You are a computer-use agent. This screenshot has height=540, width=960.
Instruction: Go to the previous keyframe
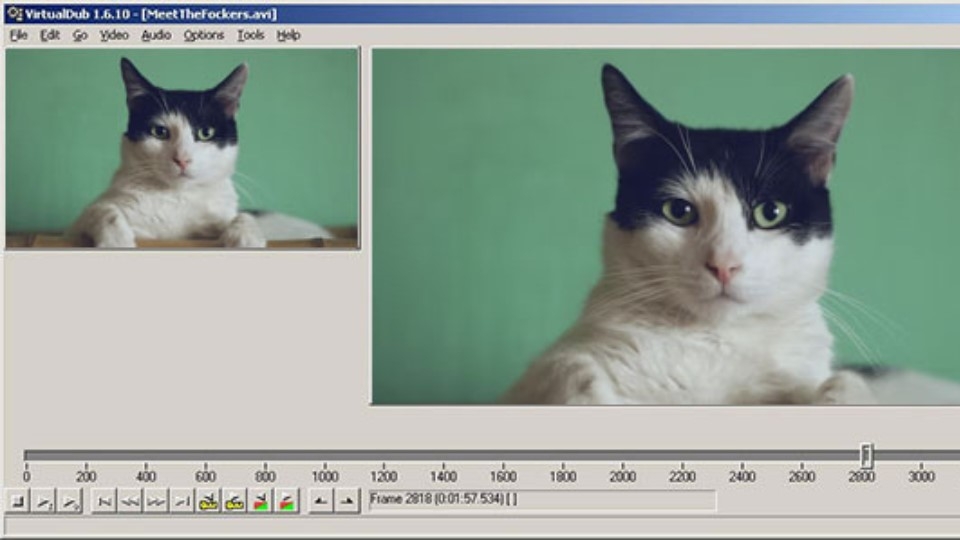209,501
